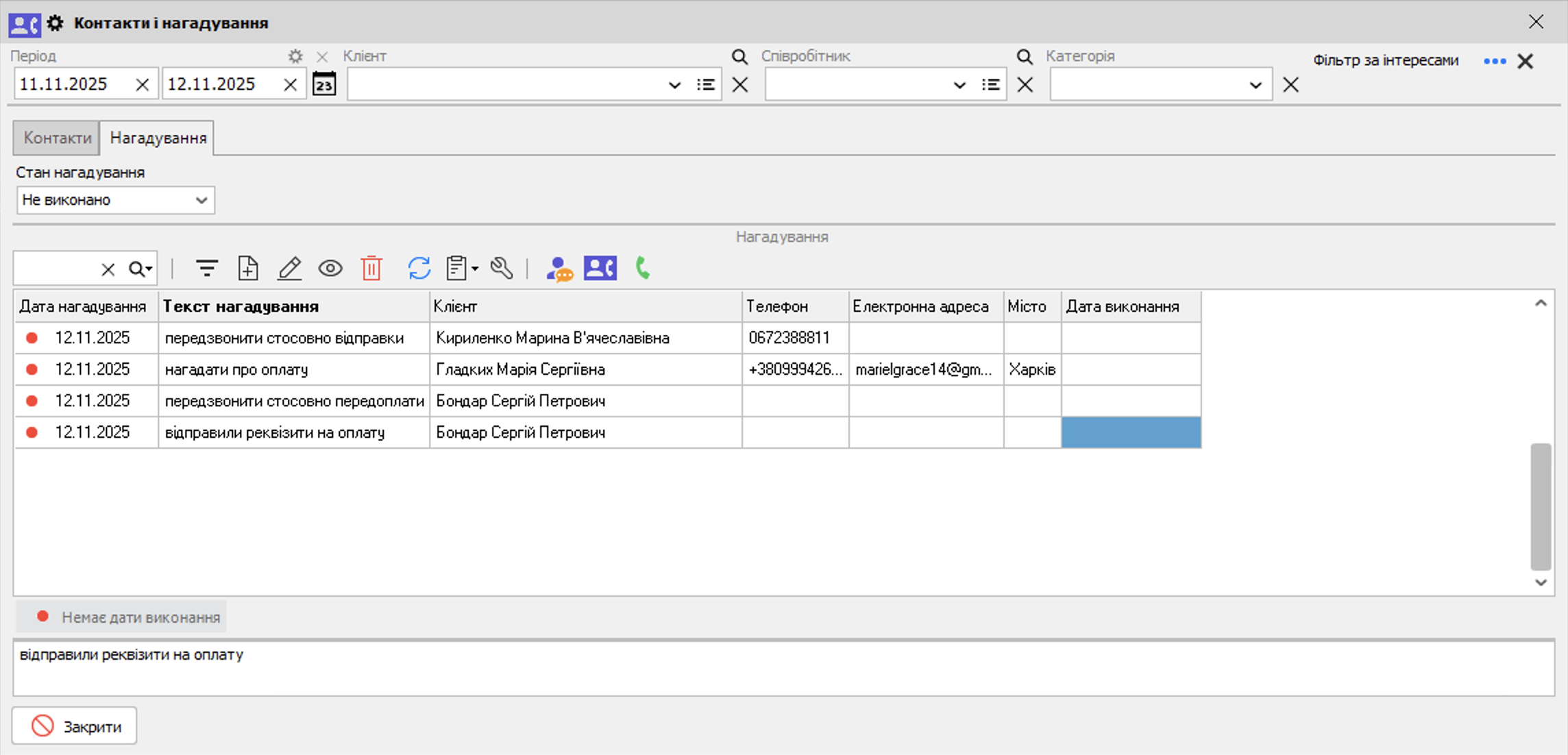
Task: Click the person with chat bubble icon
Action: 559,269
